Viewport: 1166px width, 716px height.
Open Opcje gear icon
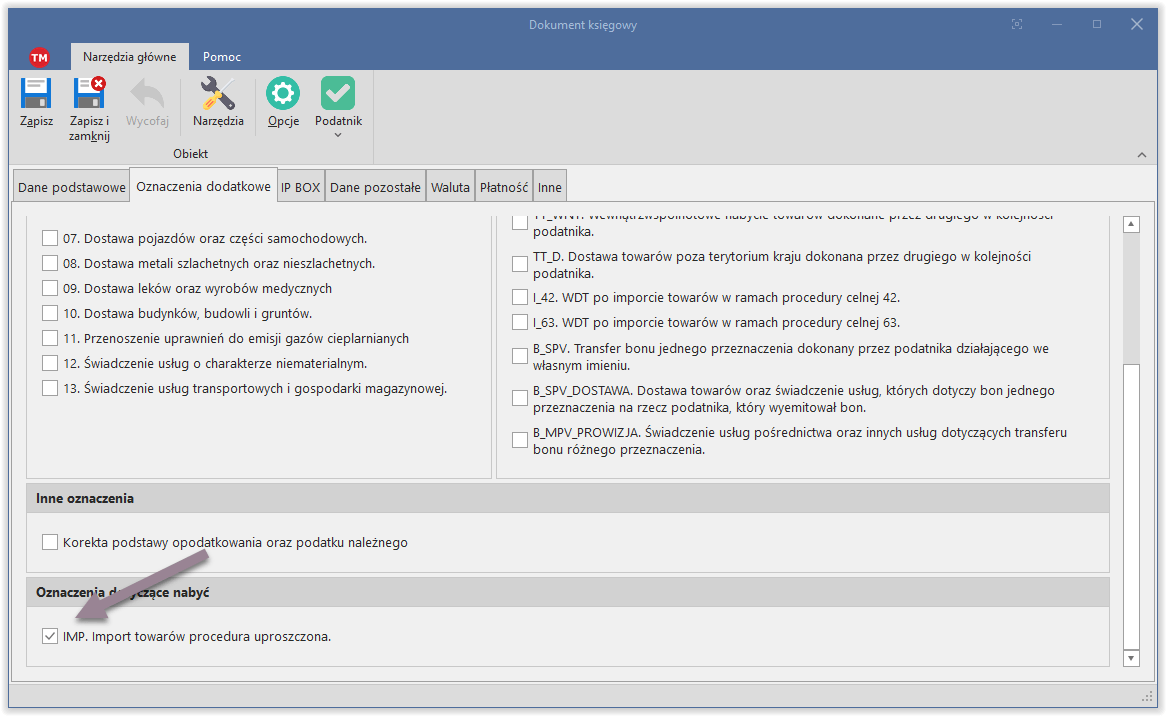tap(283, 94)
